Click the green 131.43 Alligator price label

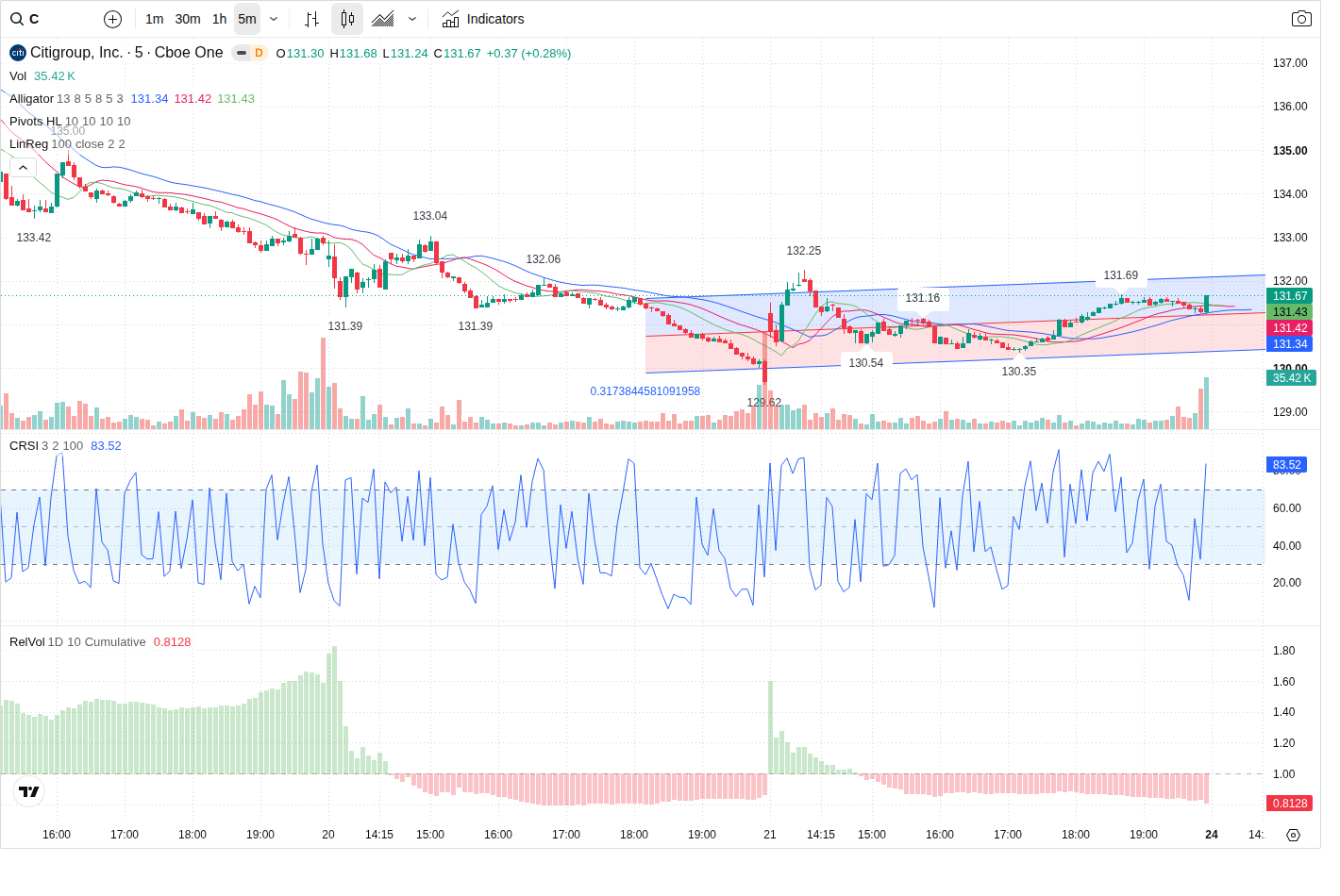tap(1289, 312)
